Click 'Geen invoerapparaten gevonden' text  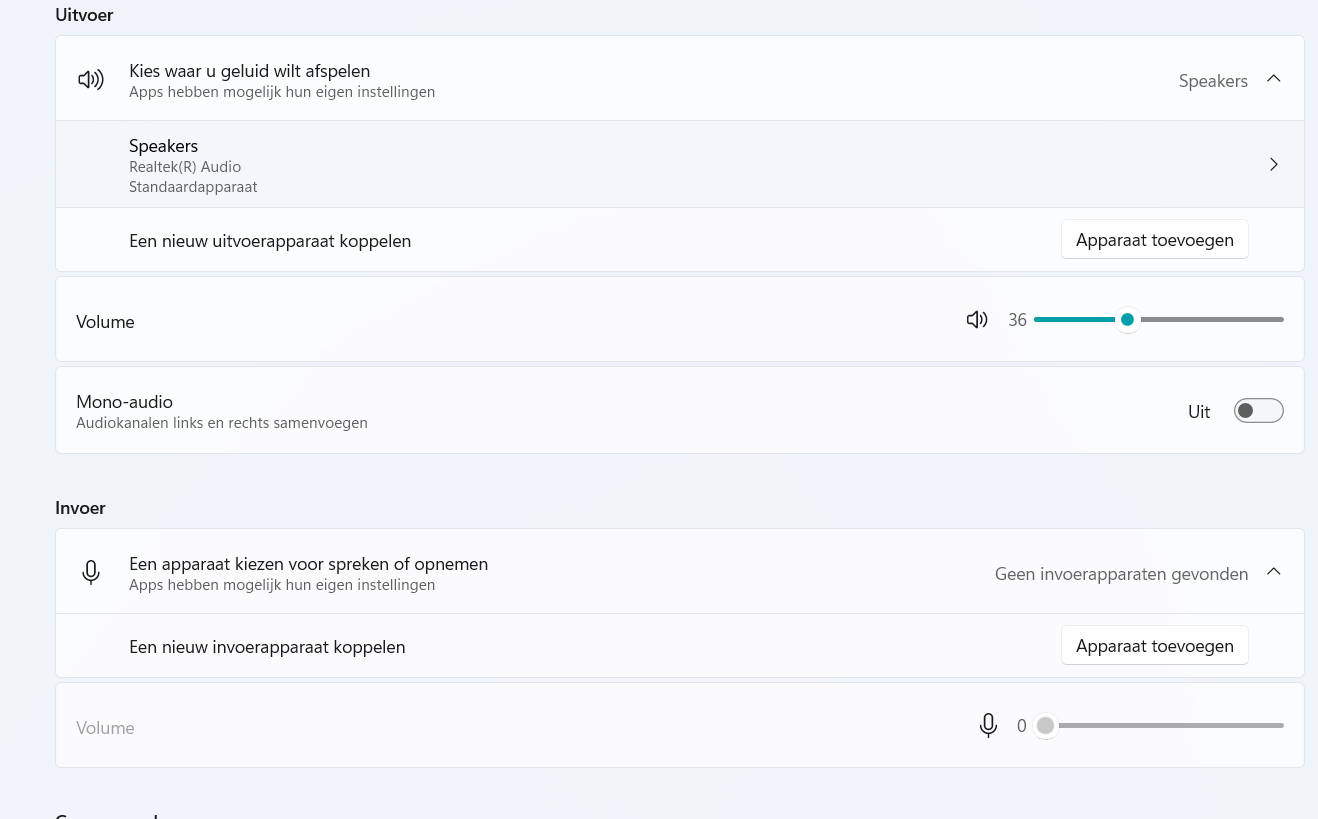coord(1121,574)
